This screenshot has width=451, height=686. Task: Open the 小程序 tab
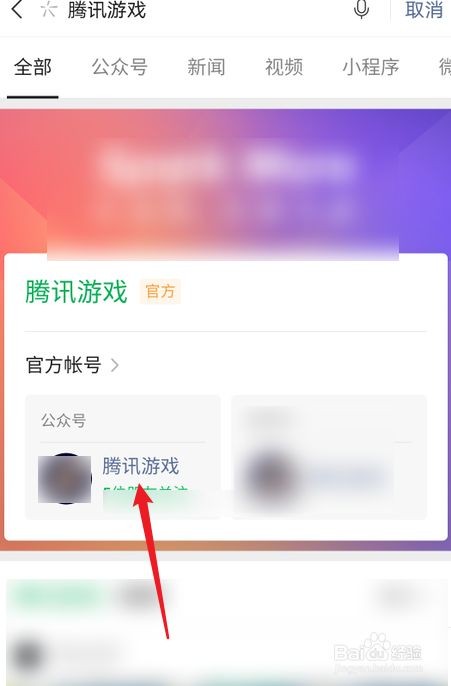click(x=371, y=67)
